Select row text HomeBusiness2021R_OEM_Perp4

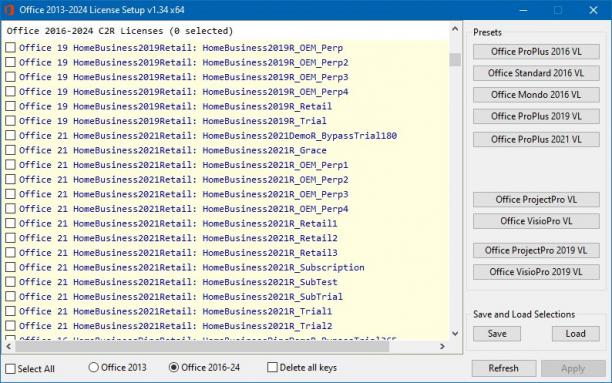pos(275,209)
